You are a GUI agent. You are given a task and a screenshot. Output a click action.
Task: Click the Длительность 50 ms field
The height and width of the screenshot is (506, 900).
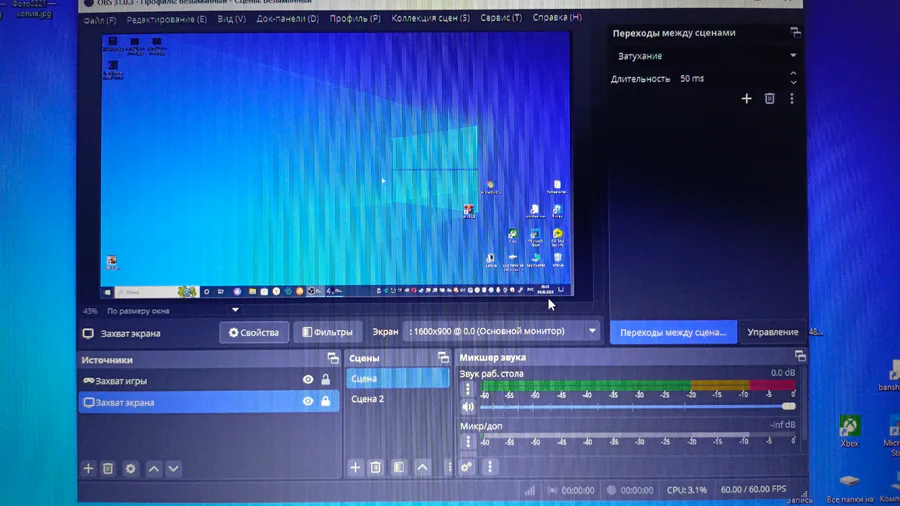pyautogui.click(x=735, y=78)
